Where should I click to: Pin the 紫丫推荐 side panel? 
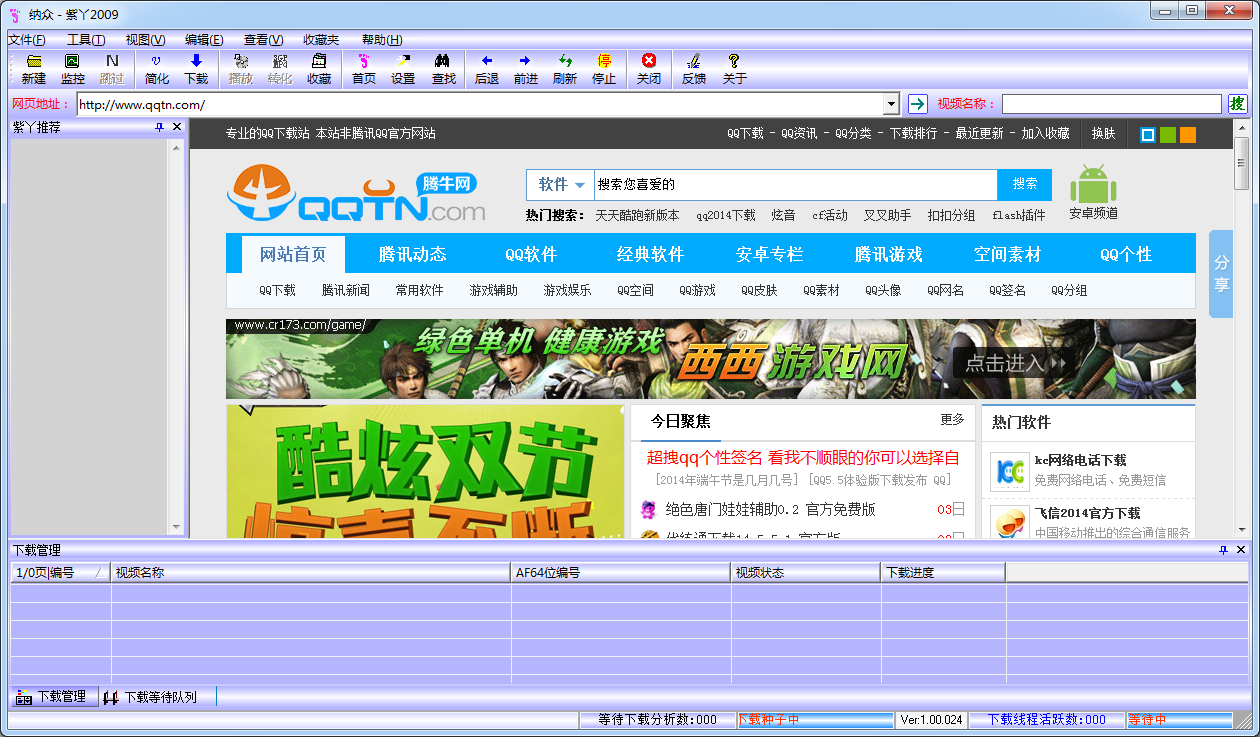(159, 127)
